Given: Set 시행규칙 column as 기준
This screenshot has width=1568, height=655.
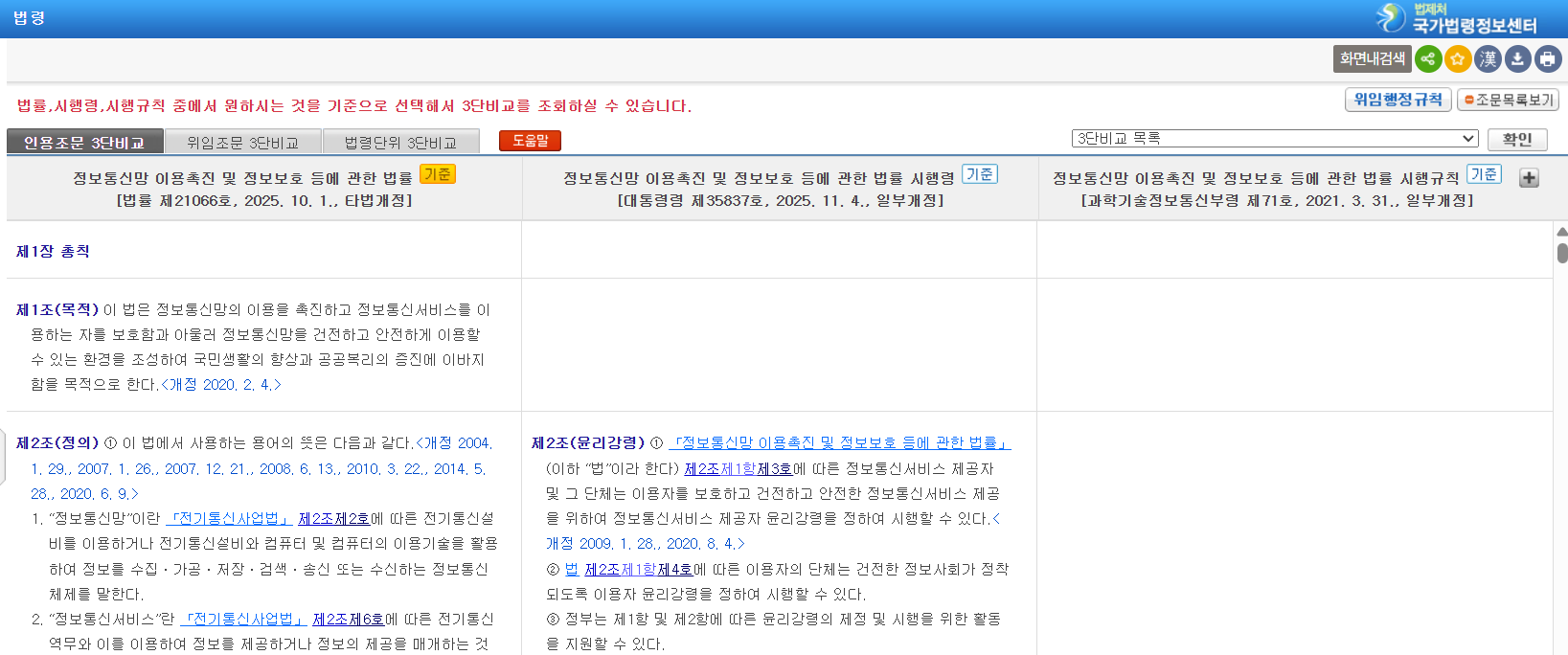Looking at the screenshot, I should [x=1484, y=174].
